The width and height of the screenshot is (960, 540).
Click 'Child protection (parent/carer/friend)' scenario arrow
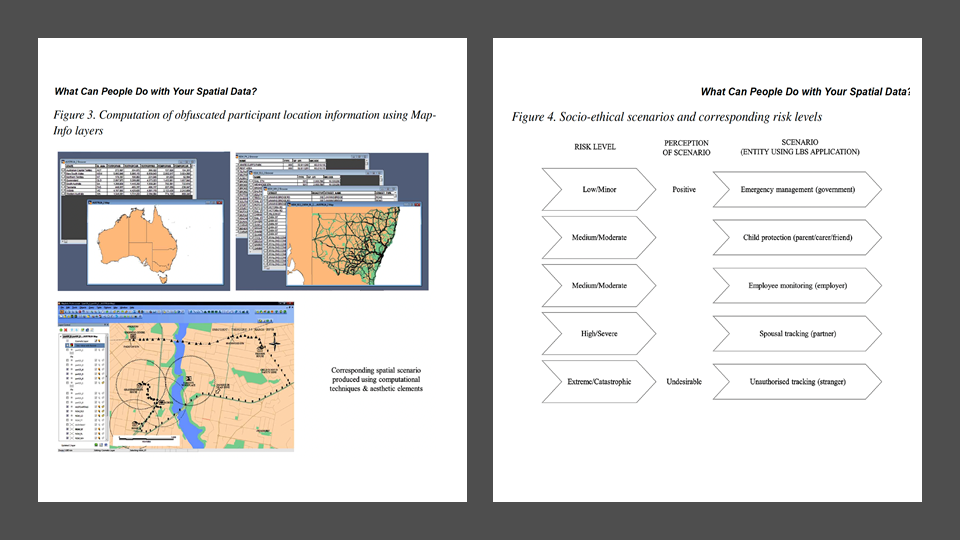[x=797, y=238]
